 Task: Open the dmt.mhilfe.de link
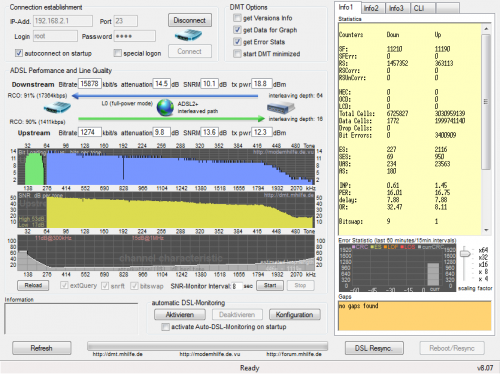click(x=118, y=354)
